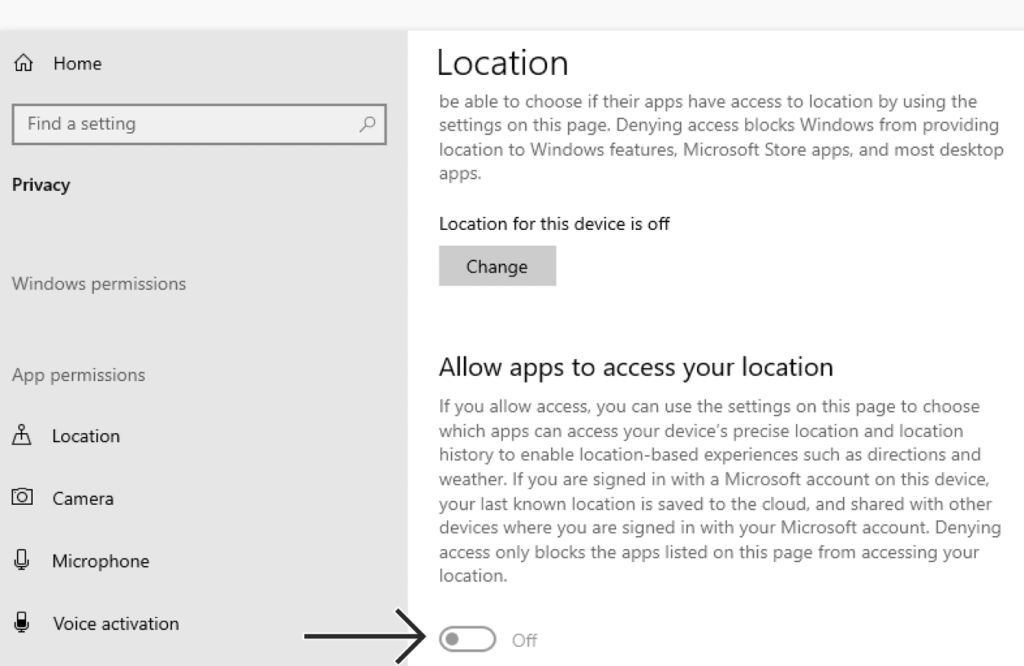The image size is (1024, 666).
Task: Click the Change button for device location
Action: (498, 266)
